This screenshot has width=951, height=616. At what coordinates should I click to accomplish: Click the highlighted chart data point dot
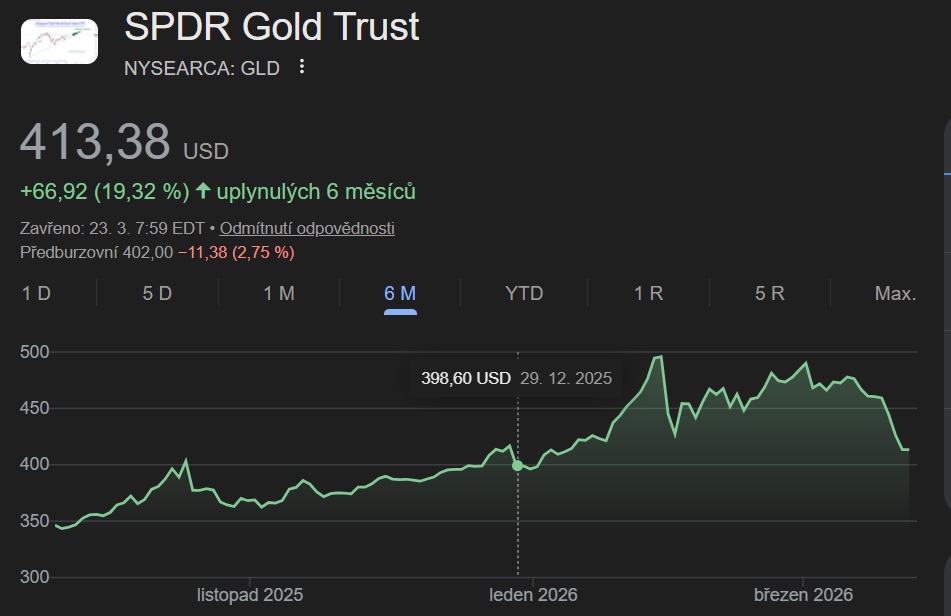click(x=517, y=465)
